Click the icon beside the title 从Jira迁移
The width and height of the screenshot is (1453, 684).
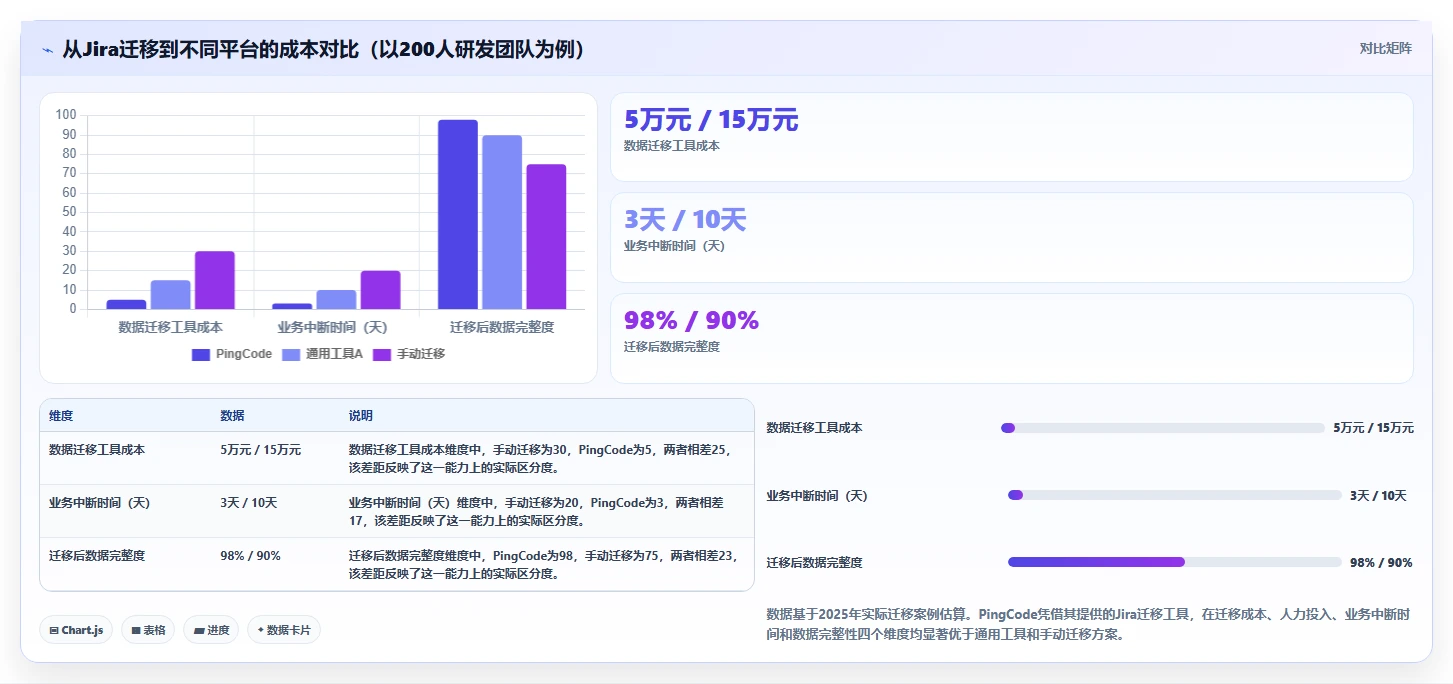click(48, 50)
